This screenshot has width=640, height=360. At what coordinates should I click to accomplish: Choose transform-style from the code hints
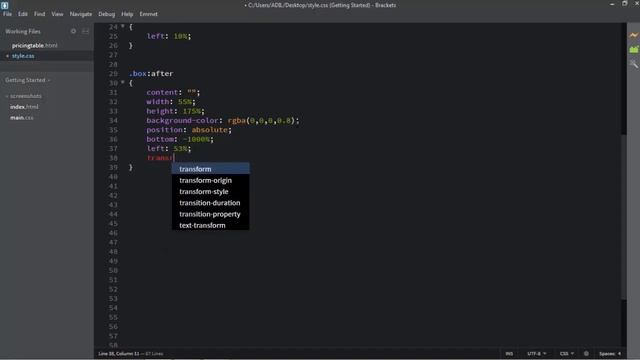tap(211, 191)
